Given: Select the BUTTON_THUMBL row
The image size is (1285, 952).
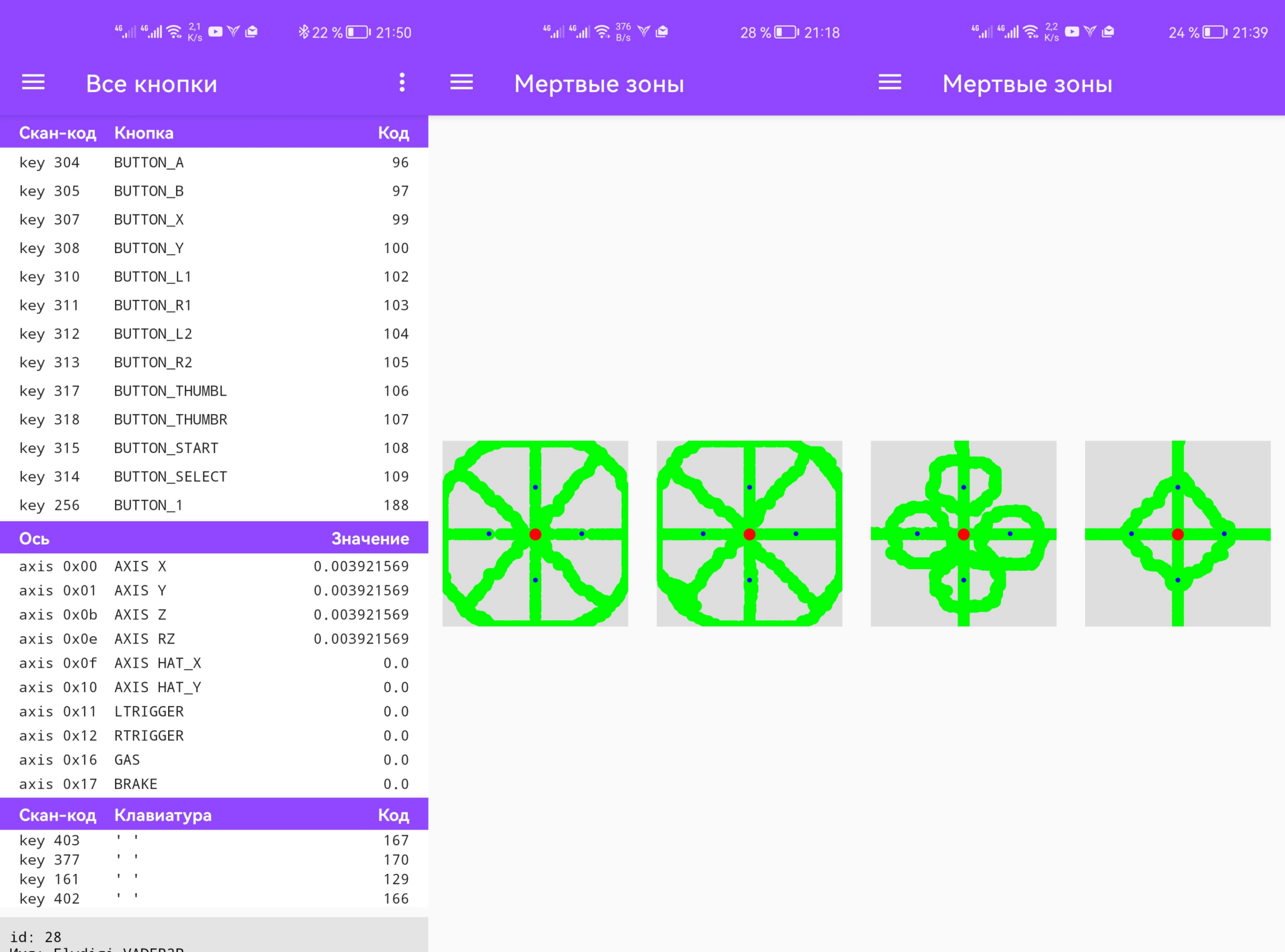Looking at the screenshot, I should coord(213,391).
